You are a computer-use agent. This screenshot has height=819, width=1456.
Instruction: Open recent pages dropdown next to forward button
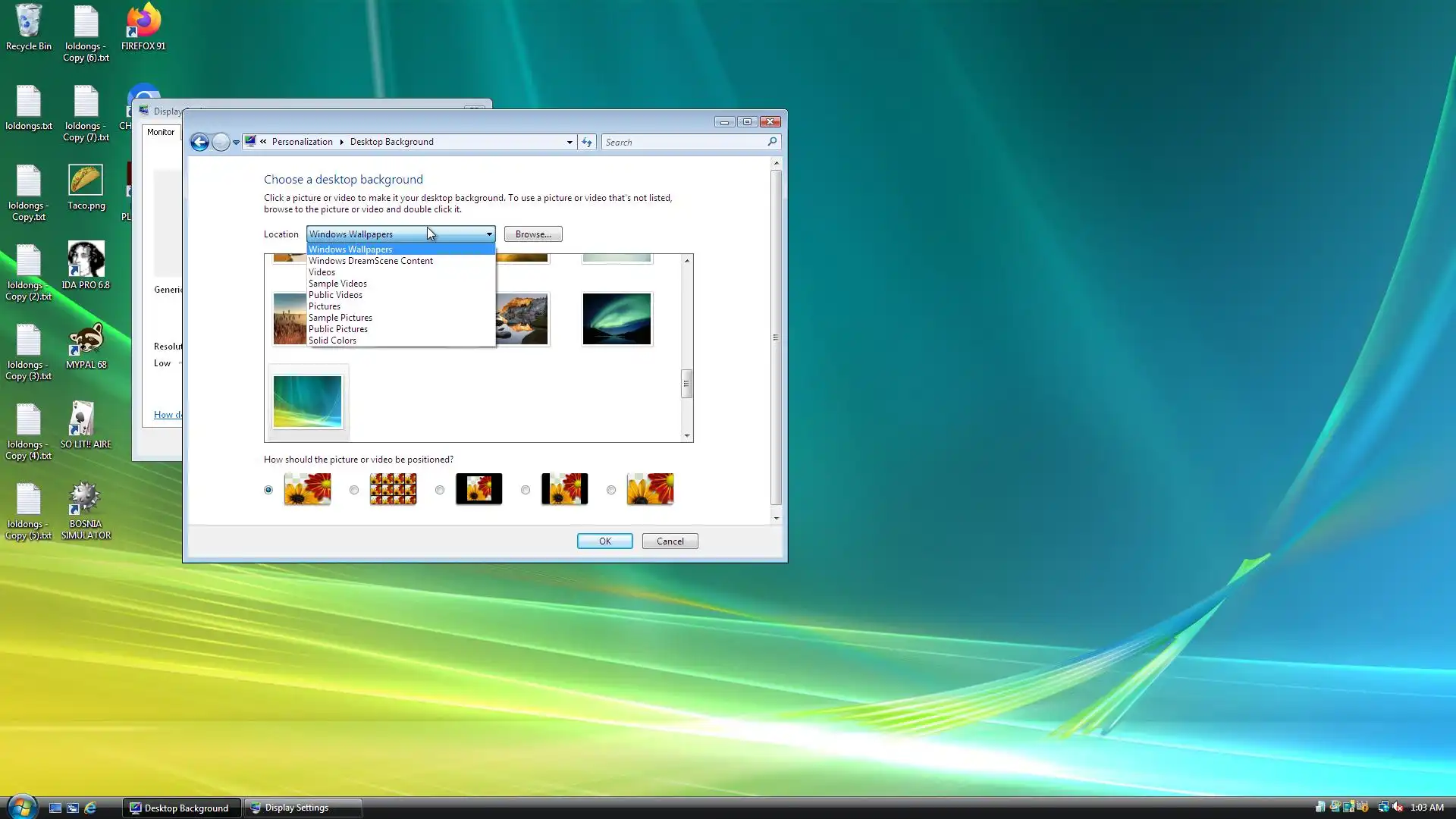coord(236,142)
